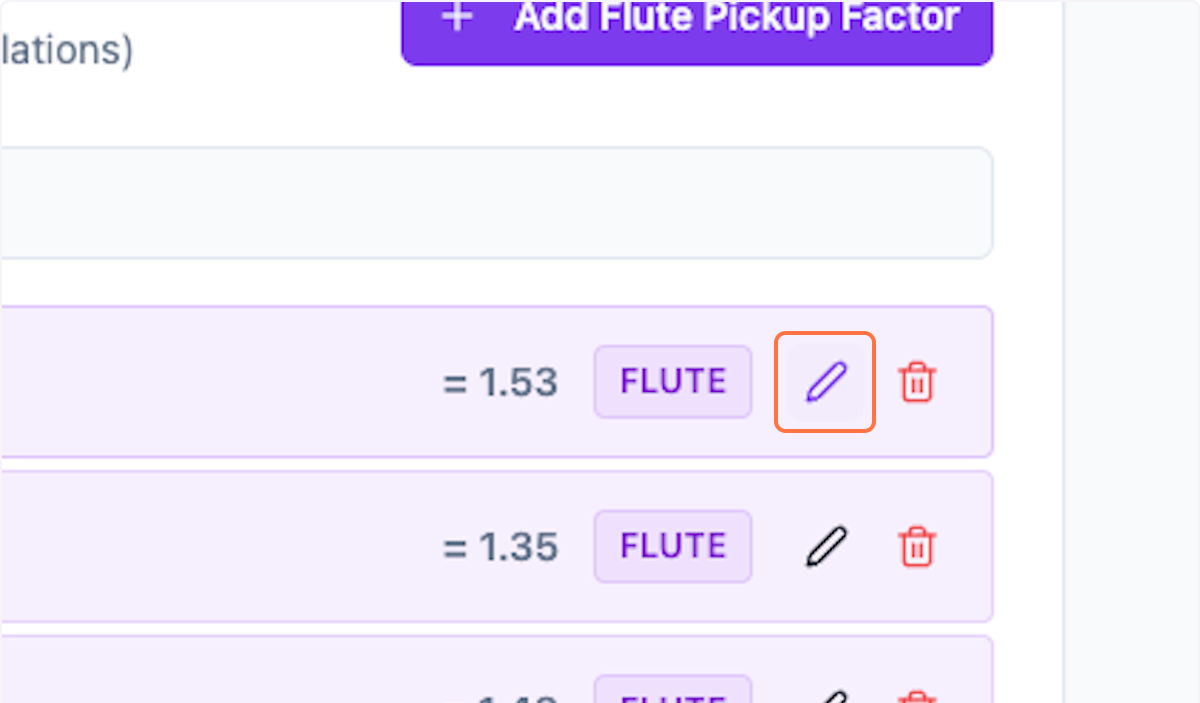Delete the bottom flute pickup factor
The image size is (1200, 703).
[x=917, y=695]
